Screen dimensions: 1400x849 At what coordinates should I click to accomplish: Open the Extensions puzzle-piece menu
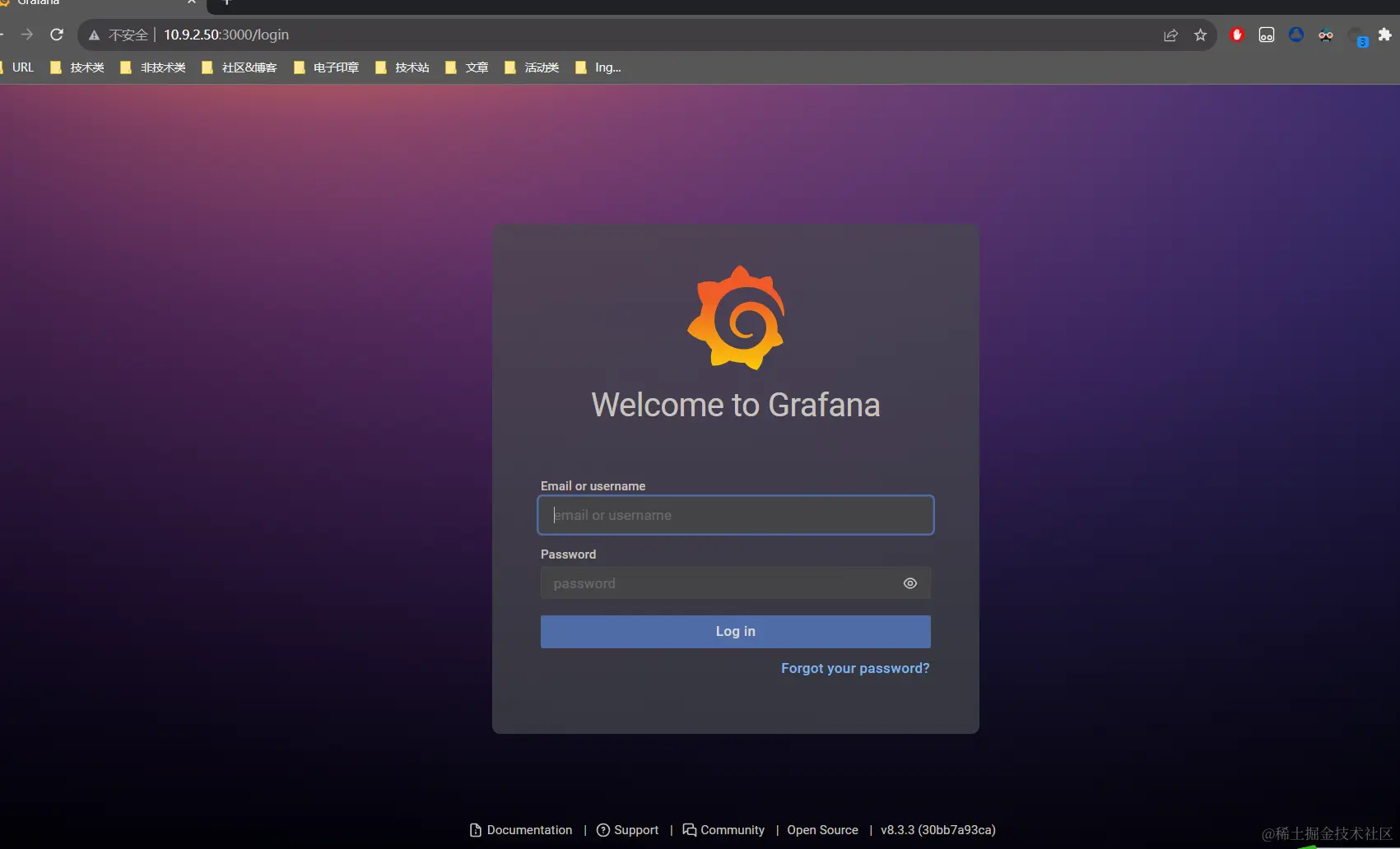click(1385, 35)
